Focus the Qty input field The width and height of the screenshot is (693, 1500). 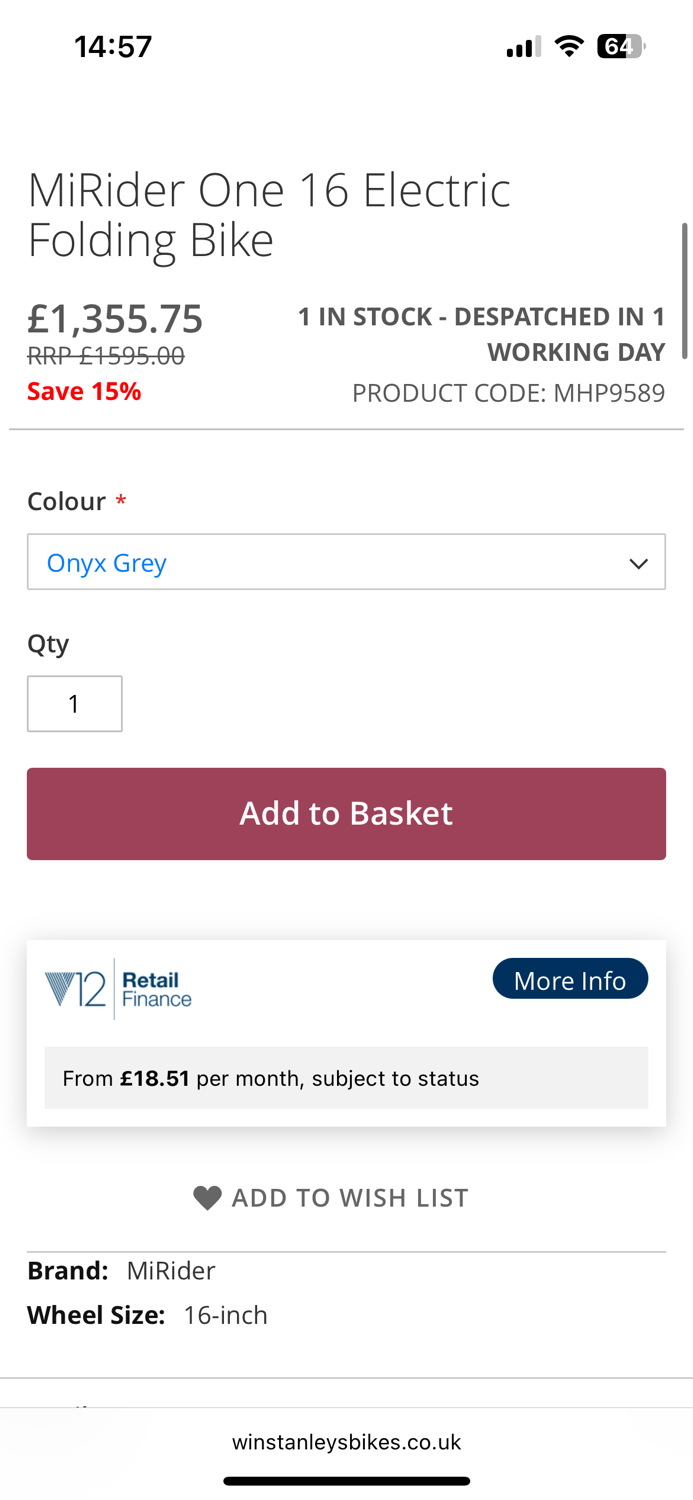(x=75, y=704)
